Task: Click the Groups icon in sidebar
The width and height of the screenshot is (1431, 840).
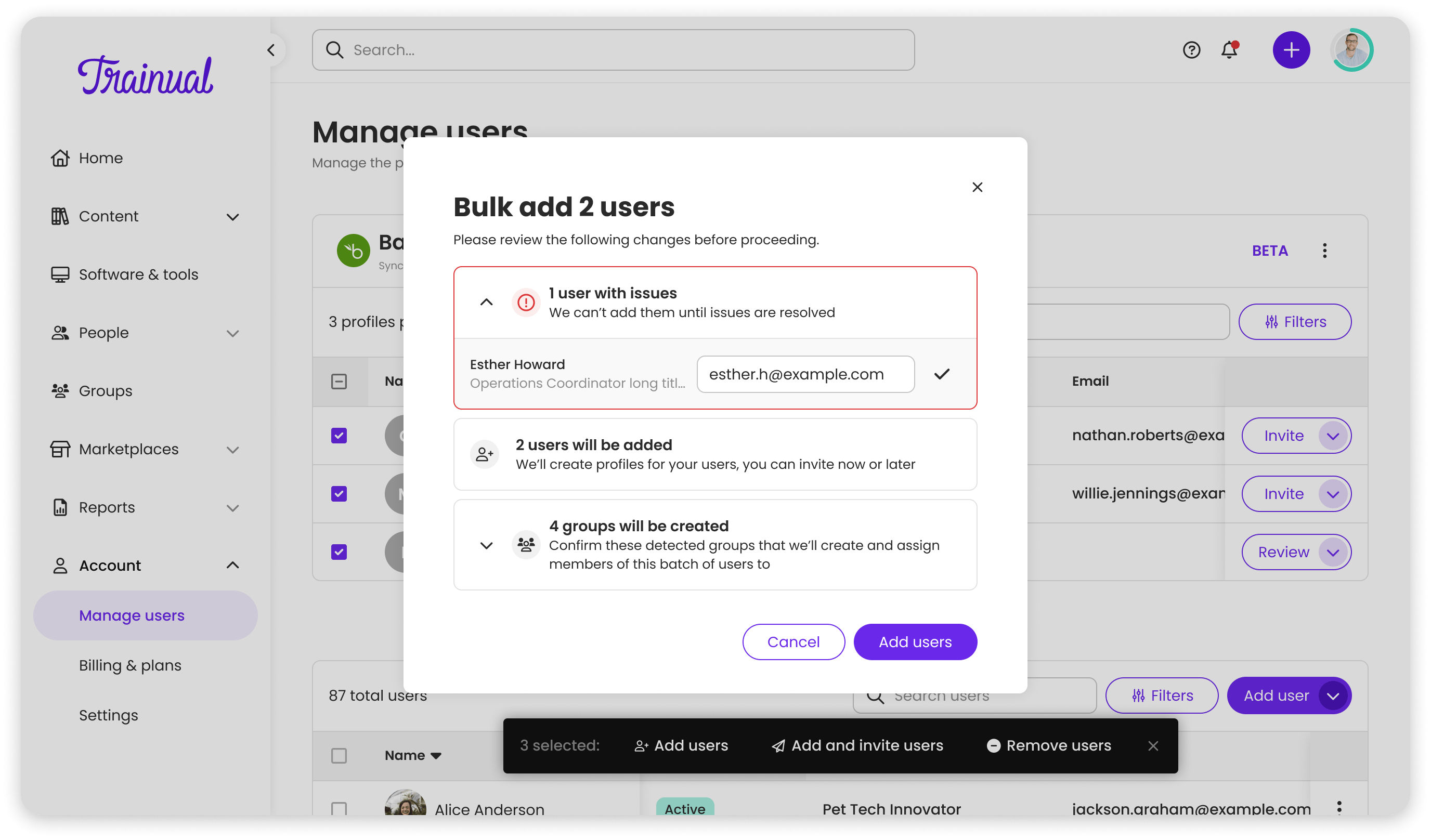Action: pyautogui.click(x=60, y=391)
